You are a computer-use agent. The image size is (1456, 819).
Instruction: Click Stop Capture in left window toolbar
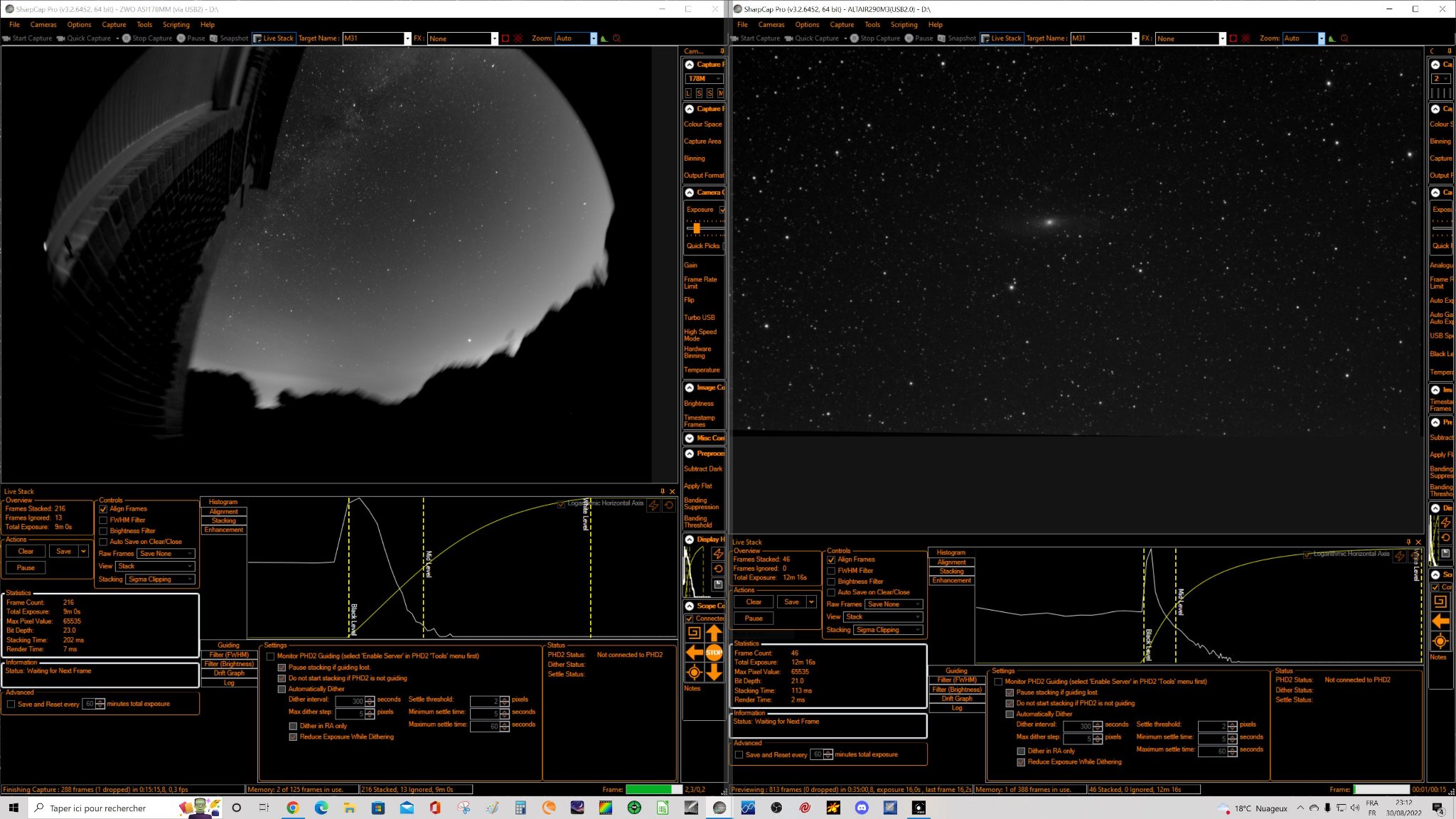click(147, 38)
